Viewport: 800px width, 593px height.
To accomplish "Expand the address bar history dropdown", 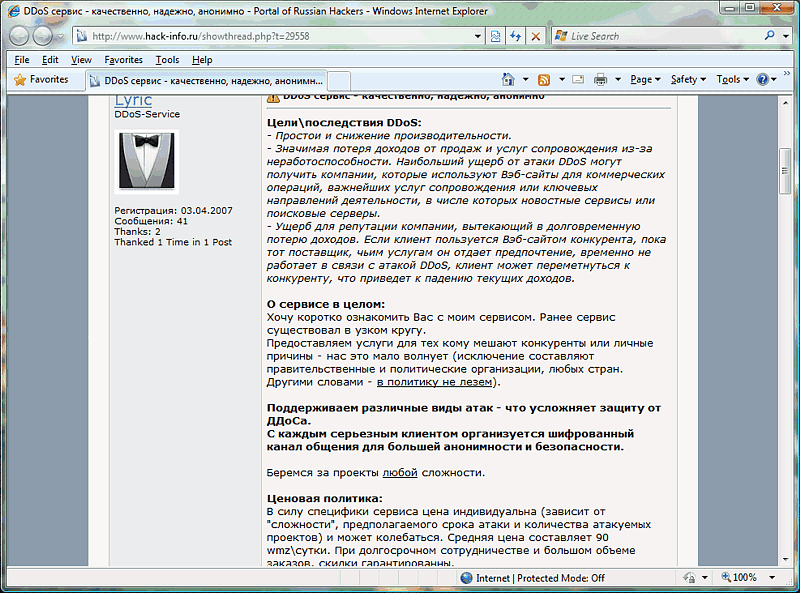I will [478, 36].
